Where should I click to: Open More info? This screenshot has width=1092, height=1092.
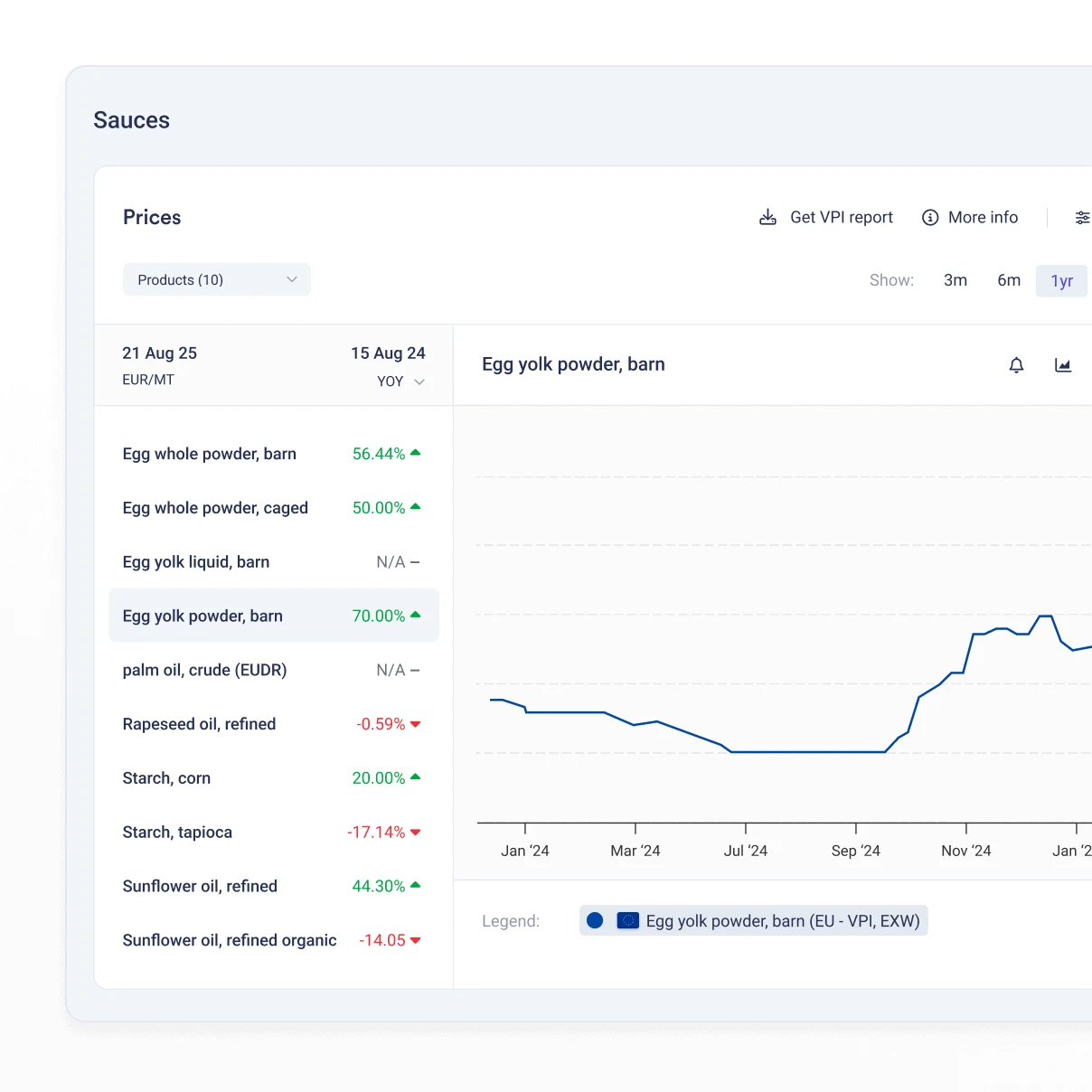click(970, 217)
